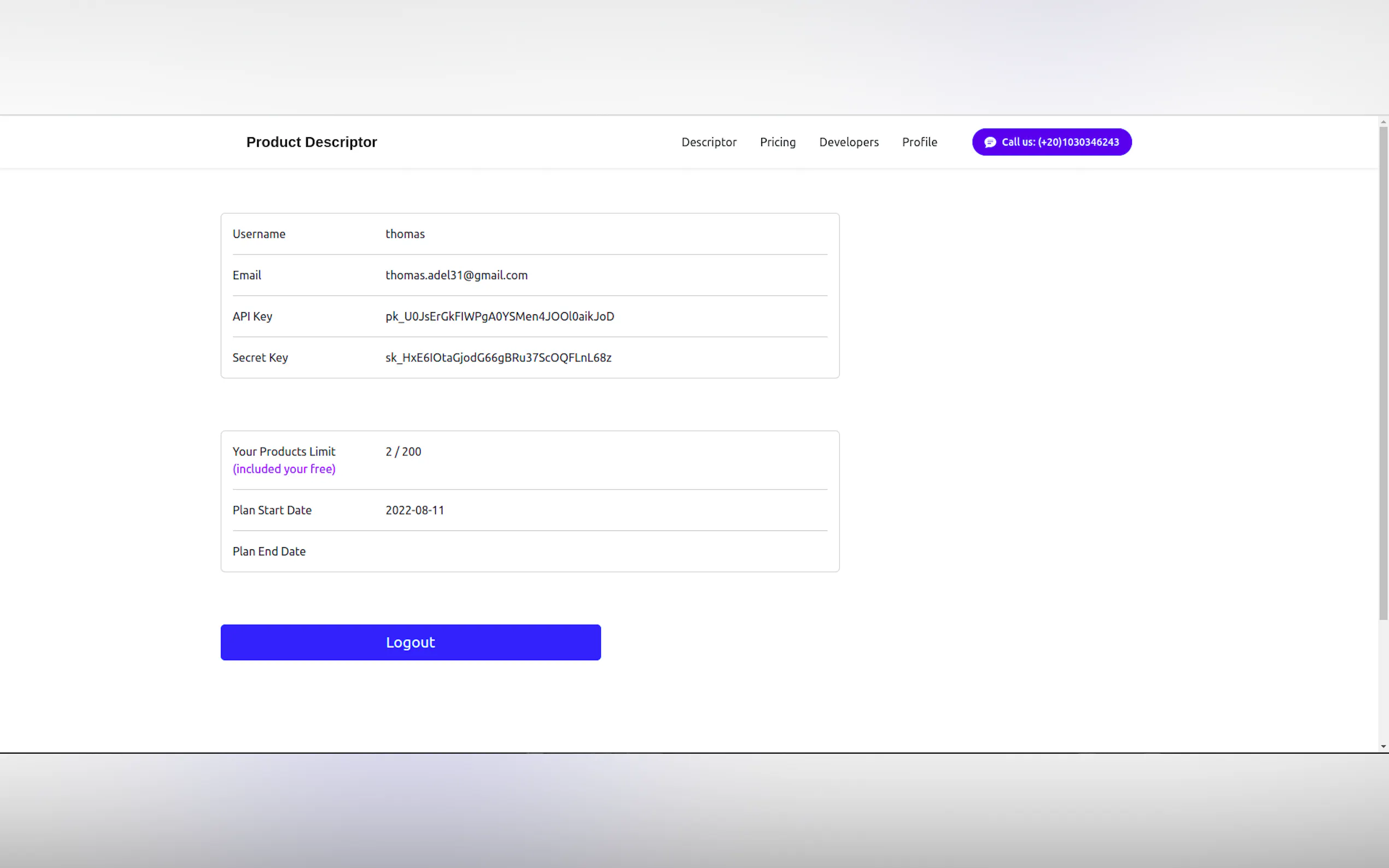
Task: Click the 2 / 200 products limit value
Action: coord(403,452)
